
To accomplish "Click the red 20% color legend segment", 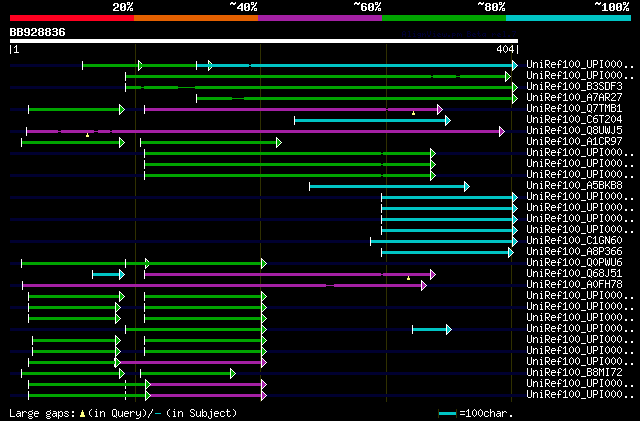I will [x=72, y=18].
